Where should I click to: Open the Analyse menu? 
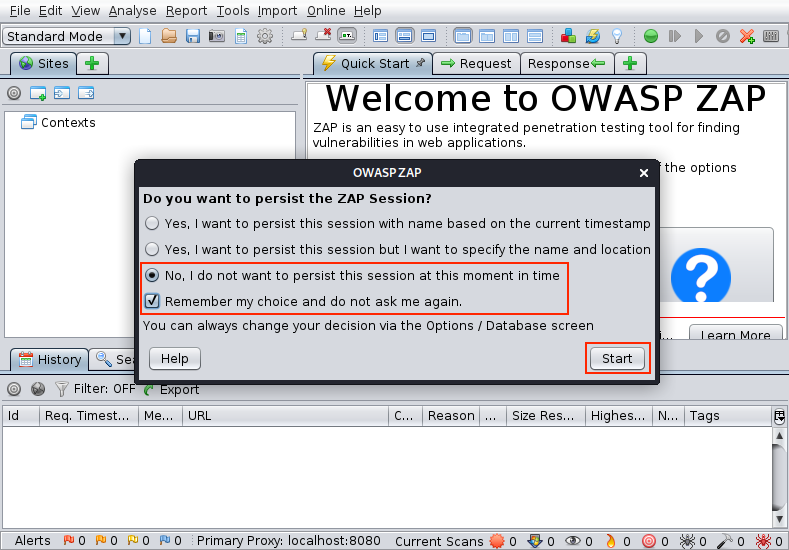132,11
